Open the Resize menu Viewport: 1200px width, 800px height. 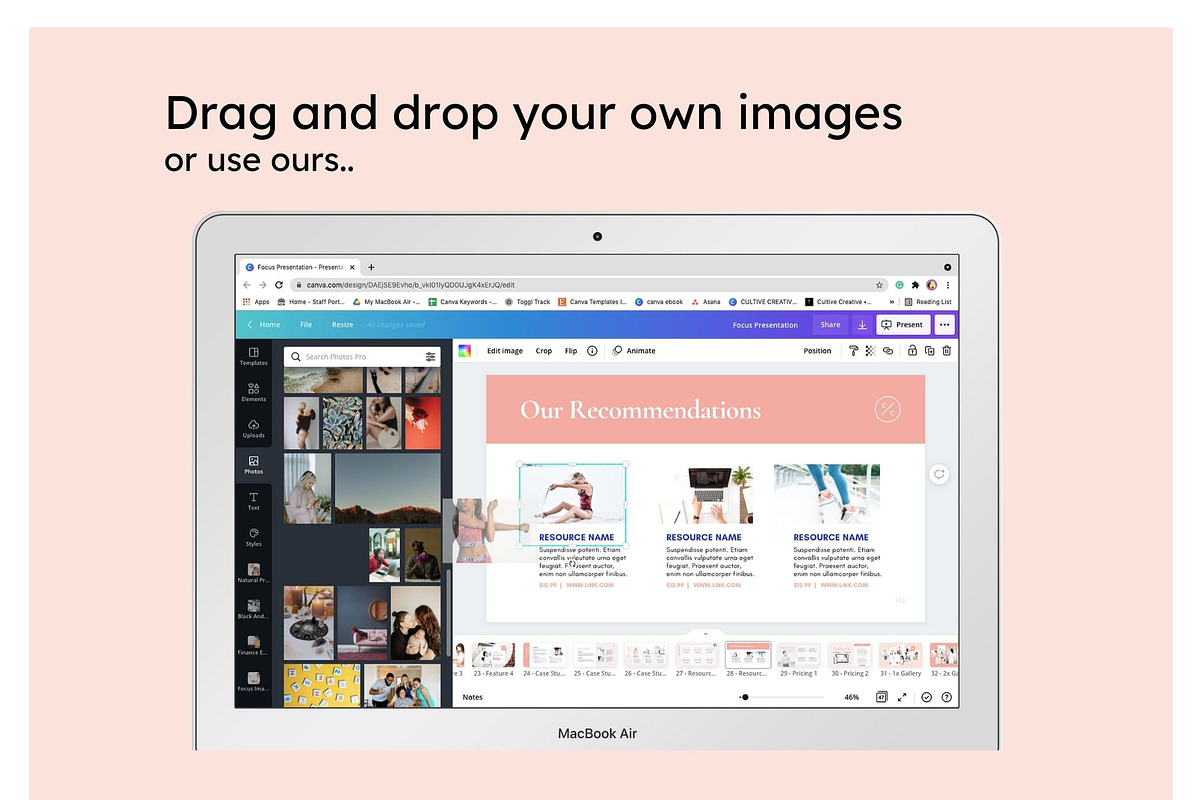[x=342, y=325]
